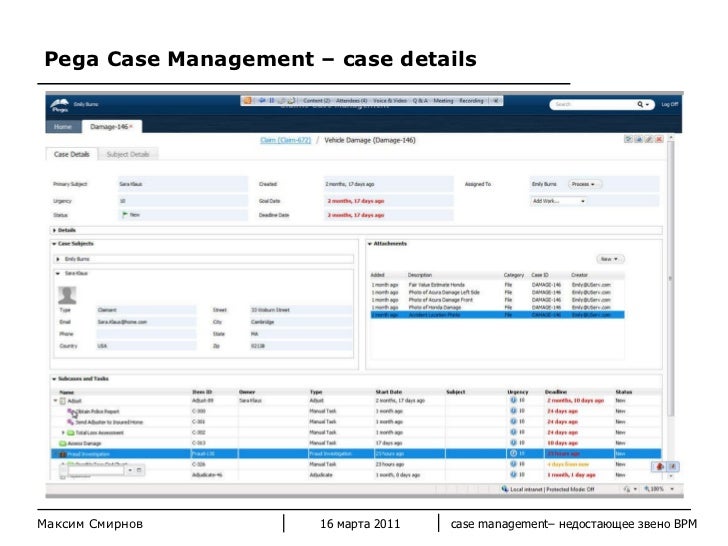The image size is (728, 546).
Task: Switch to Case Details tab
Action: pos(72,154)
